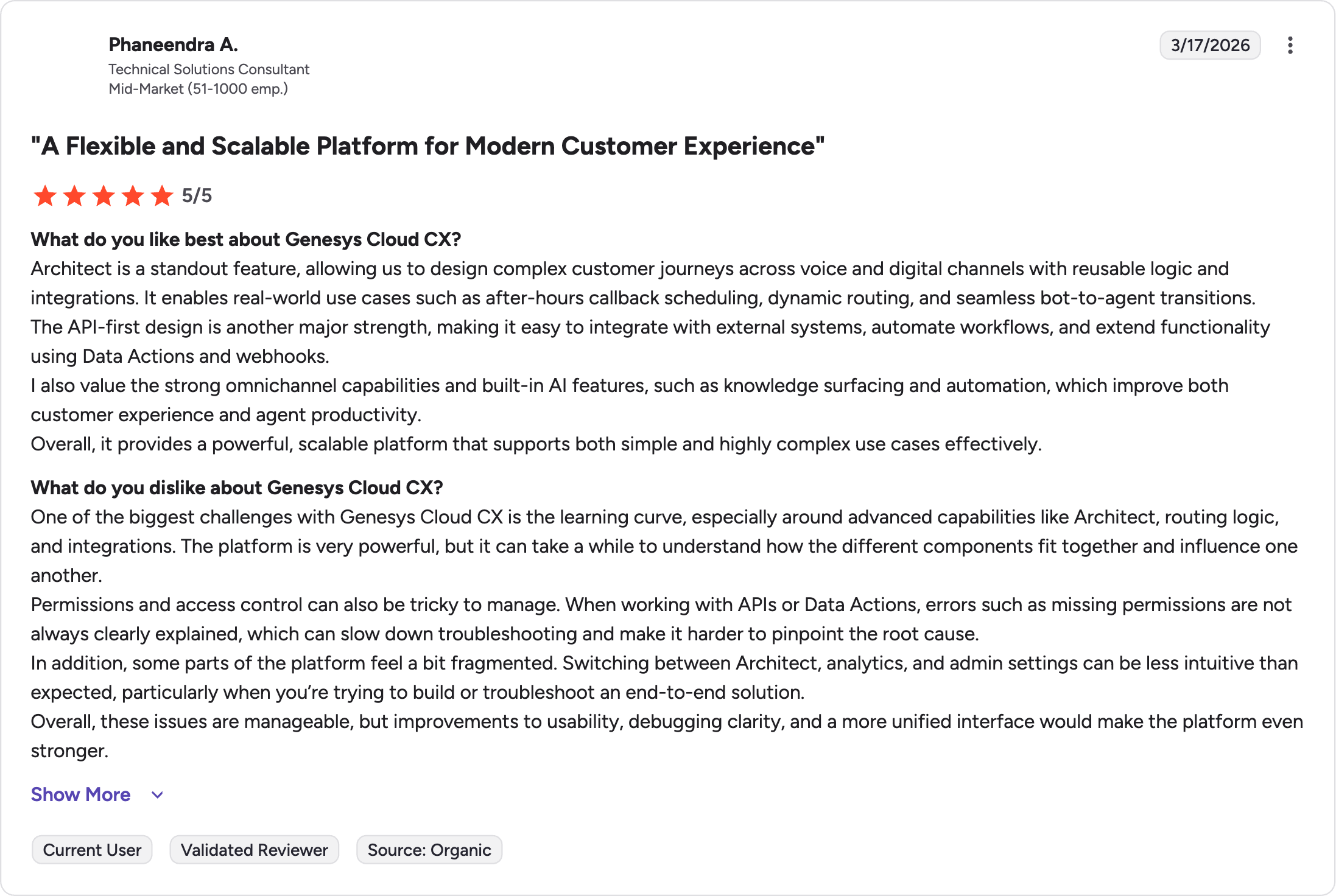Click the 5/5 rating text
1336x896 pixels.
(x=197, y=195)
